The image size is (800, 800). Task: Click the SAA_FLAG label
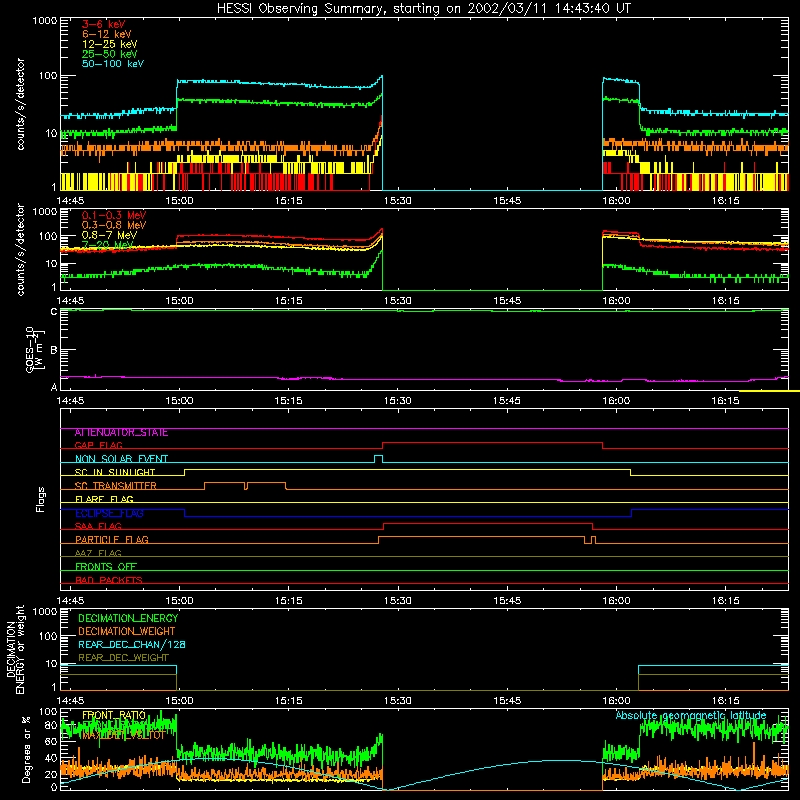[x=98, y=526]
